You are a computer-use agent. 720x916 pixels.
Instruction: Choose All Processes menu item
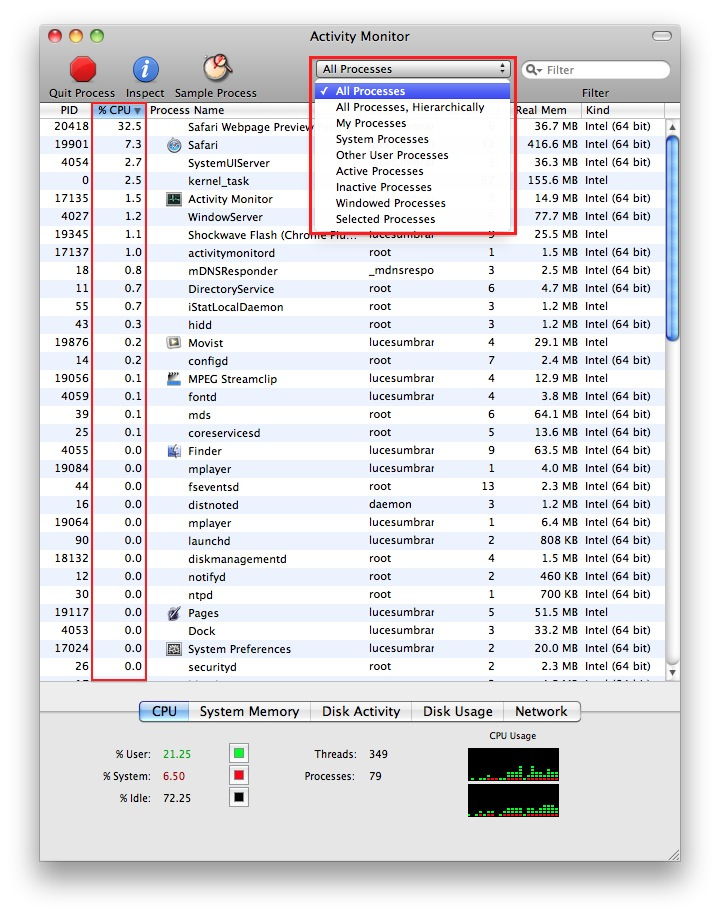click(413, 91)
